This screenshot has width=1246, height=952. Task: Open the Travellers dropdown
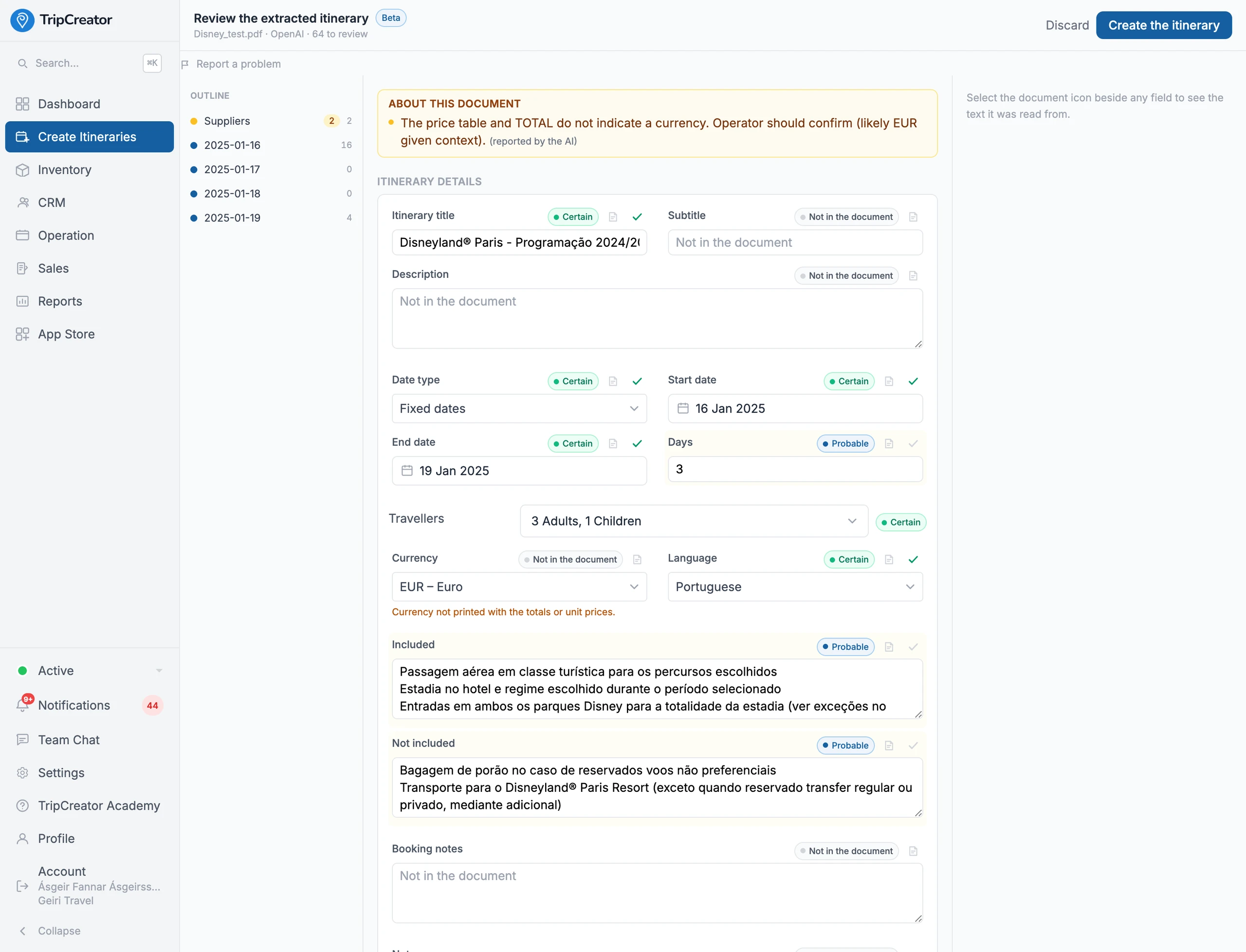[x=694, y=521]
